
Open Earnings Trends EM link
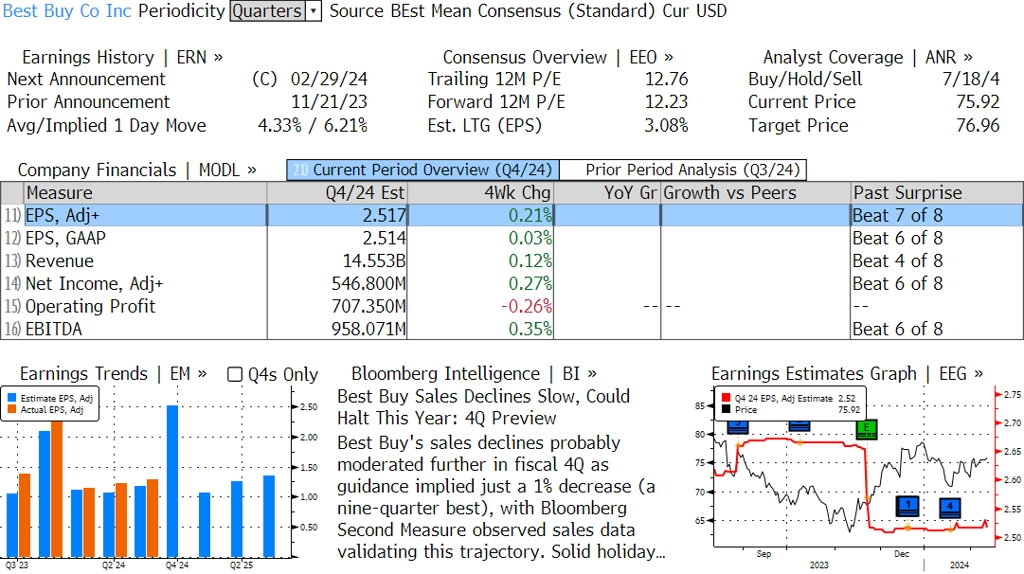tap(113, 374)
